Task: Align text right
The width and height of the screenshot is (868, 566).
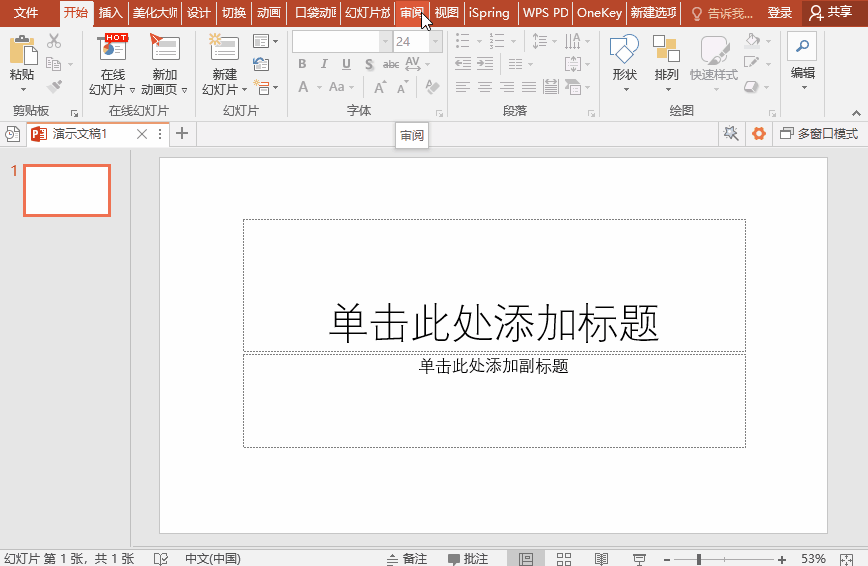Action: tap(507, 87)
